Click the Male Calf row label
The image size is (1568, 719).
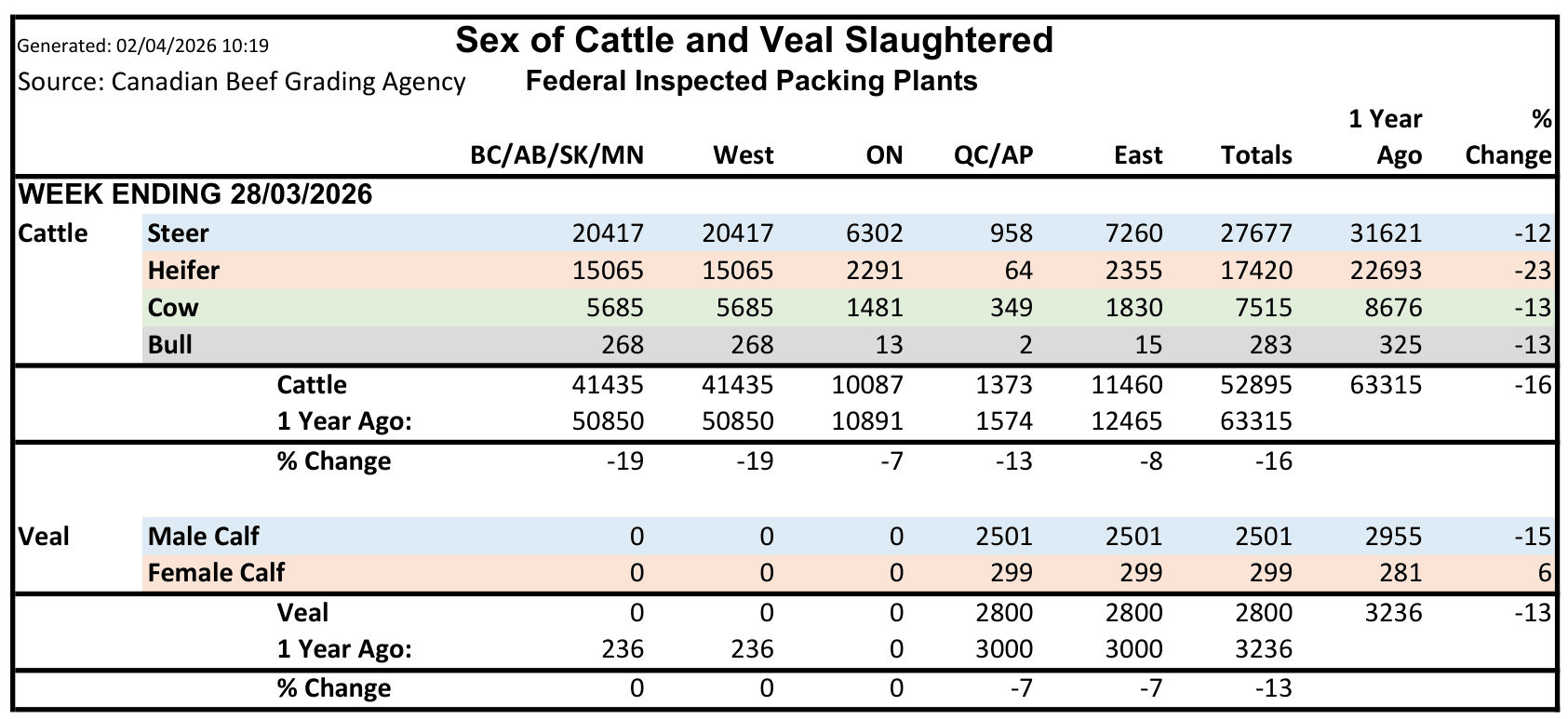click(x=203, y=537)
